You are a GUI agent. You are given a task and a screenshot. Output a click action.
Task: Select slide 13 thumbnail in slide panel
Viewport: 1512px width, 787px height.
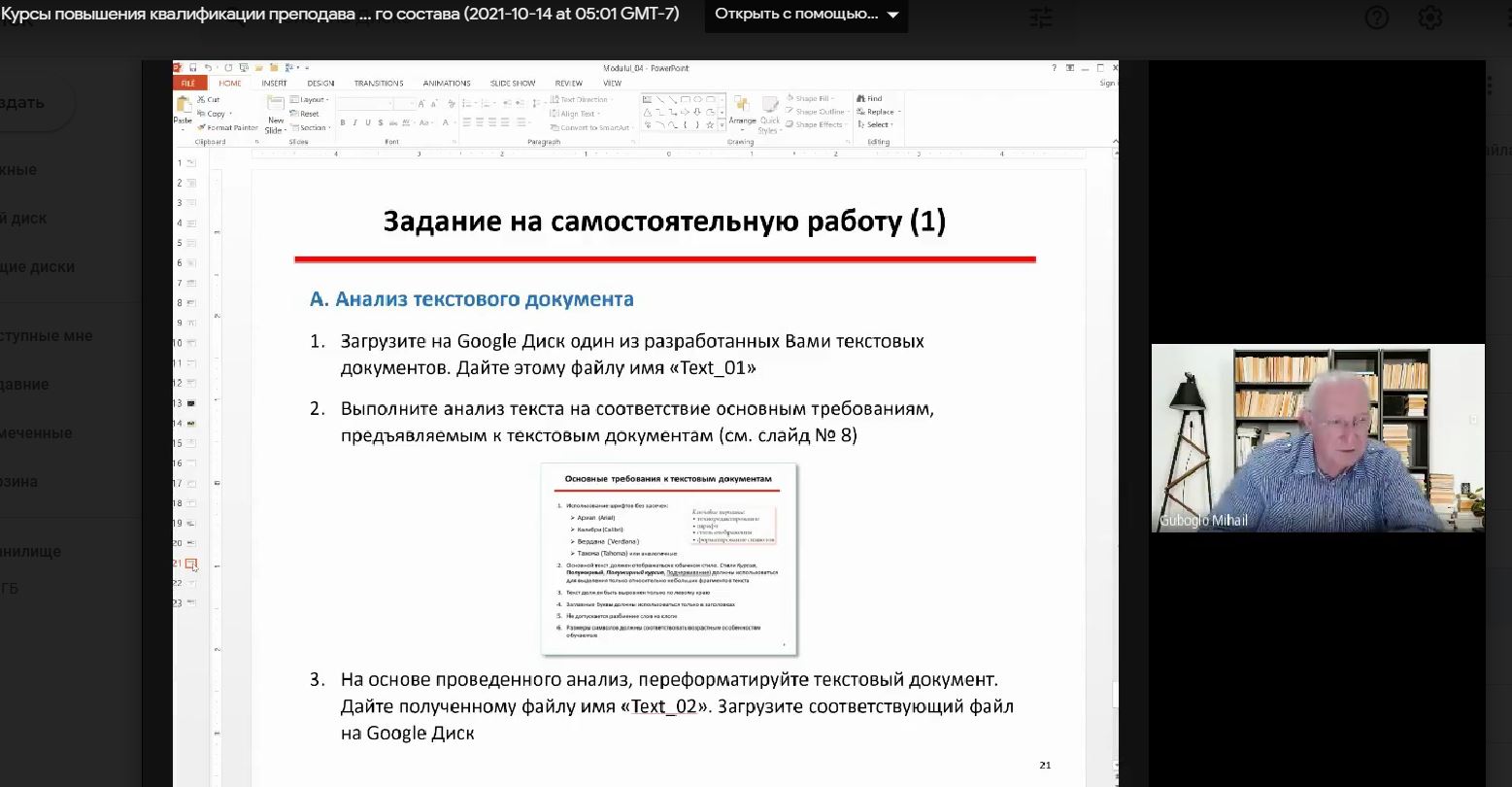click(x=190, y=403)
